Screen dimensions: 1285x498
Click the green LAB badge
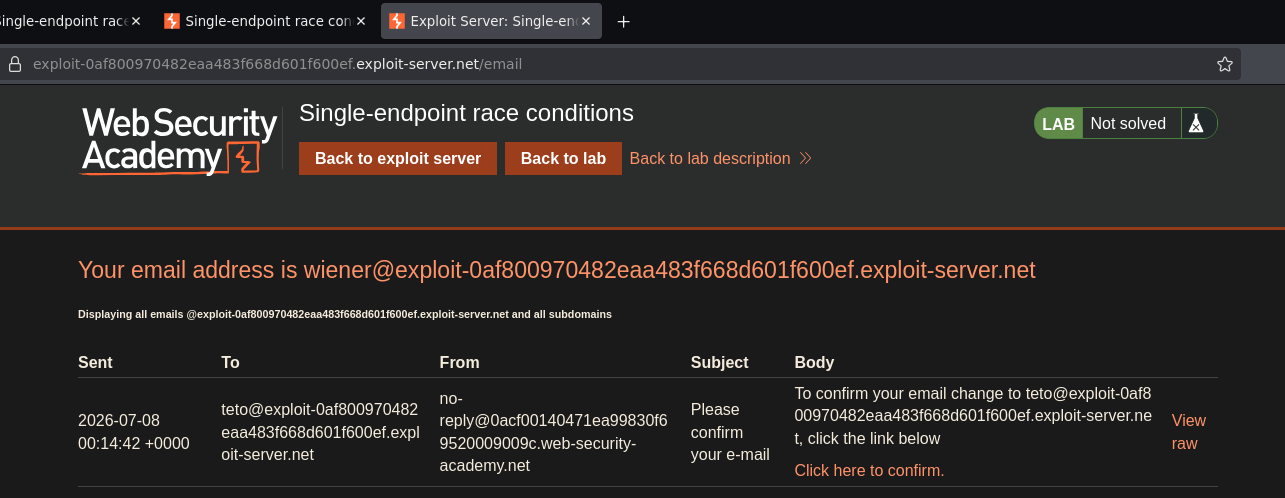(x=1058, y=124)
